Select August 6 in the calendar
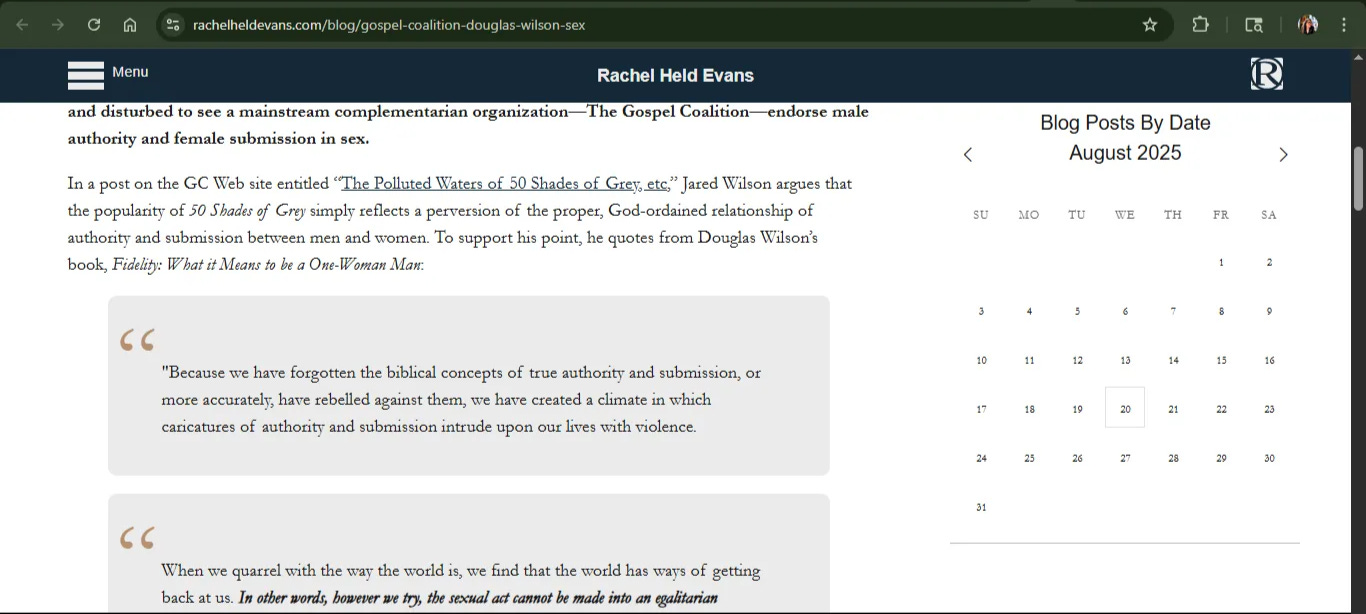1366x614 pixels. (x=1125, y=311)
